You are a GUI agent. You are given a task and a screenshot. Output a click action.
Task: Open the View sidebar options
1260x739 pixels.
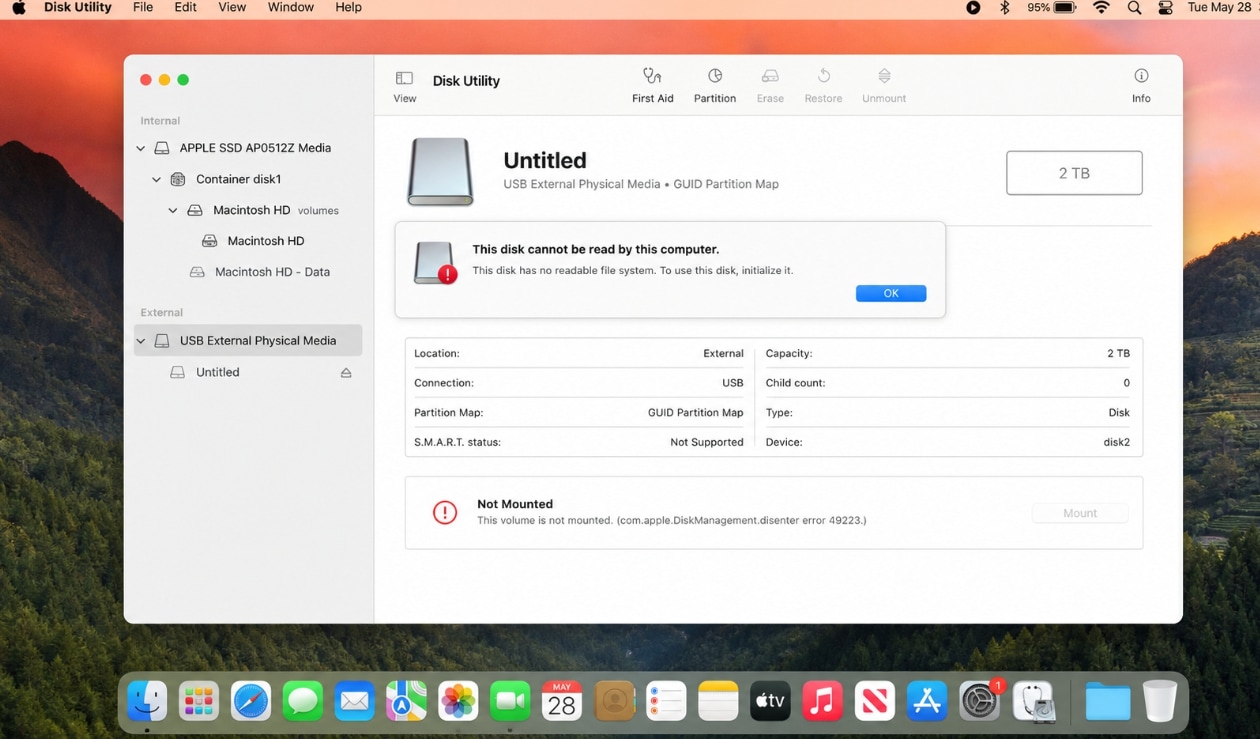tap(404, 86)
